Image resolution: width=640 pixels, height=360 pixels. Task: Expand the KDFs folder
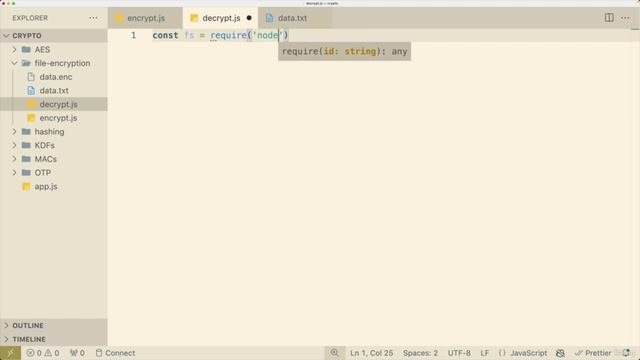coord(53,145)
